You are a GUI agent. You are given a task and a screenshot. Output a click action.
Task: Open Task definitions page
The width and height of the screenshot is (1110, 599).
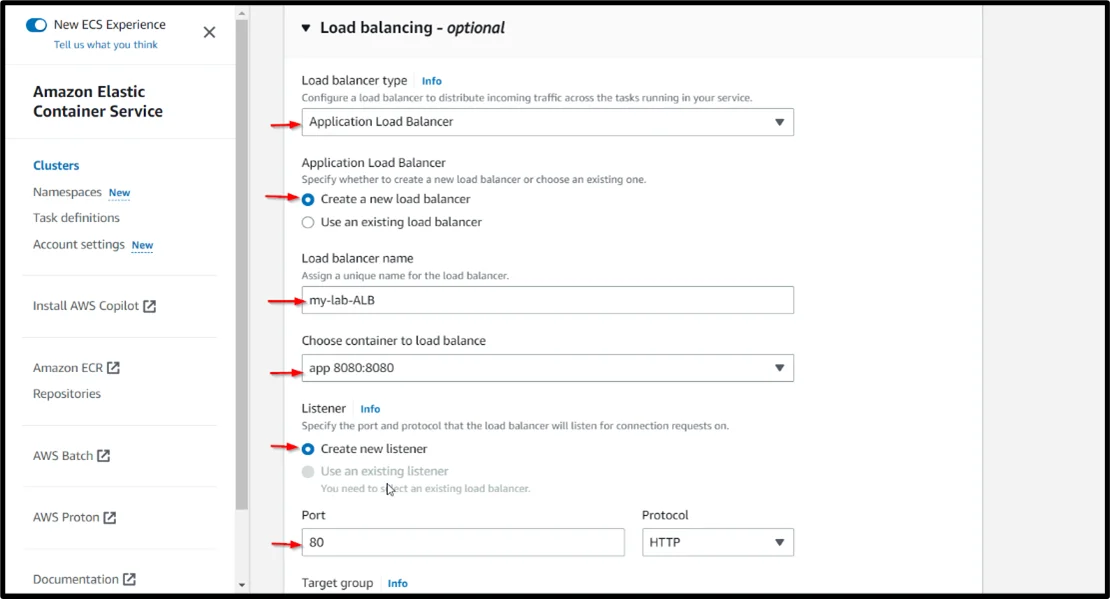click(76, 218)
